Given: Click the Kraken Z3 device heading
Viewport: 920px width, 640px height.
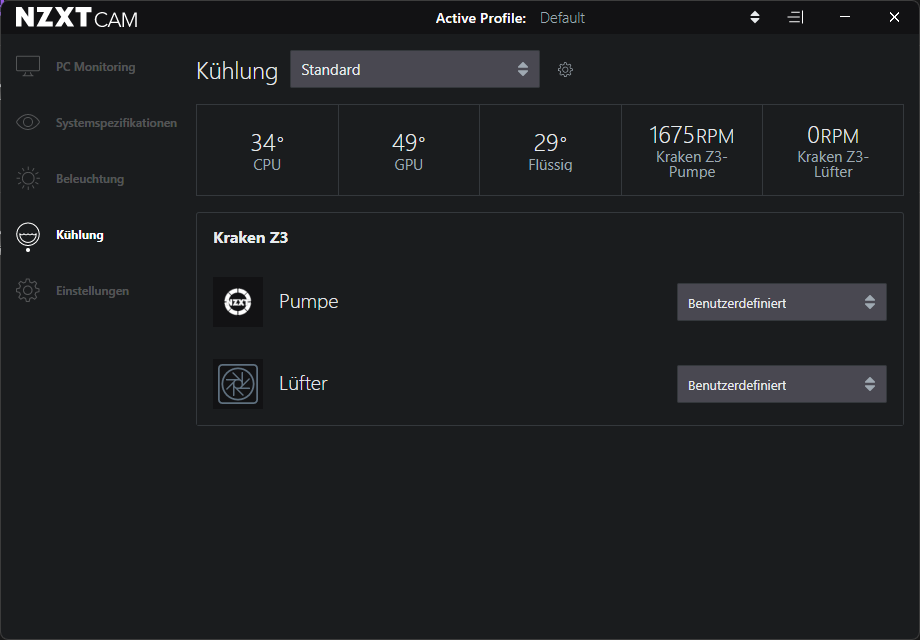Looking at the screenshot, I should [x=251, y=238].
